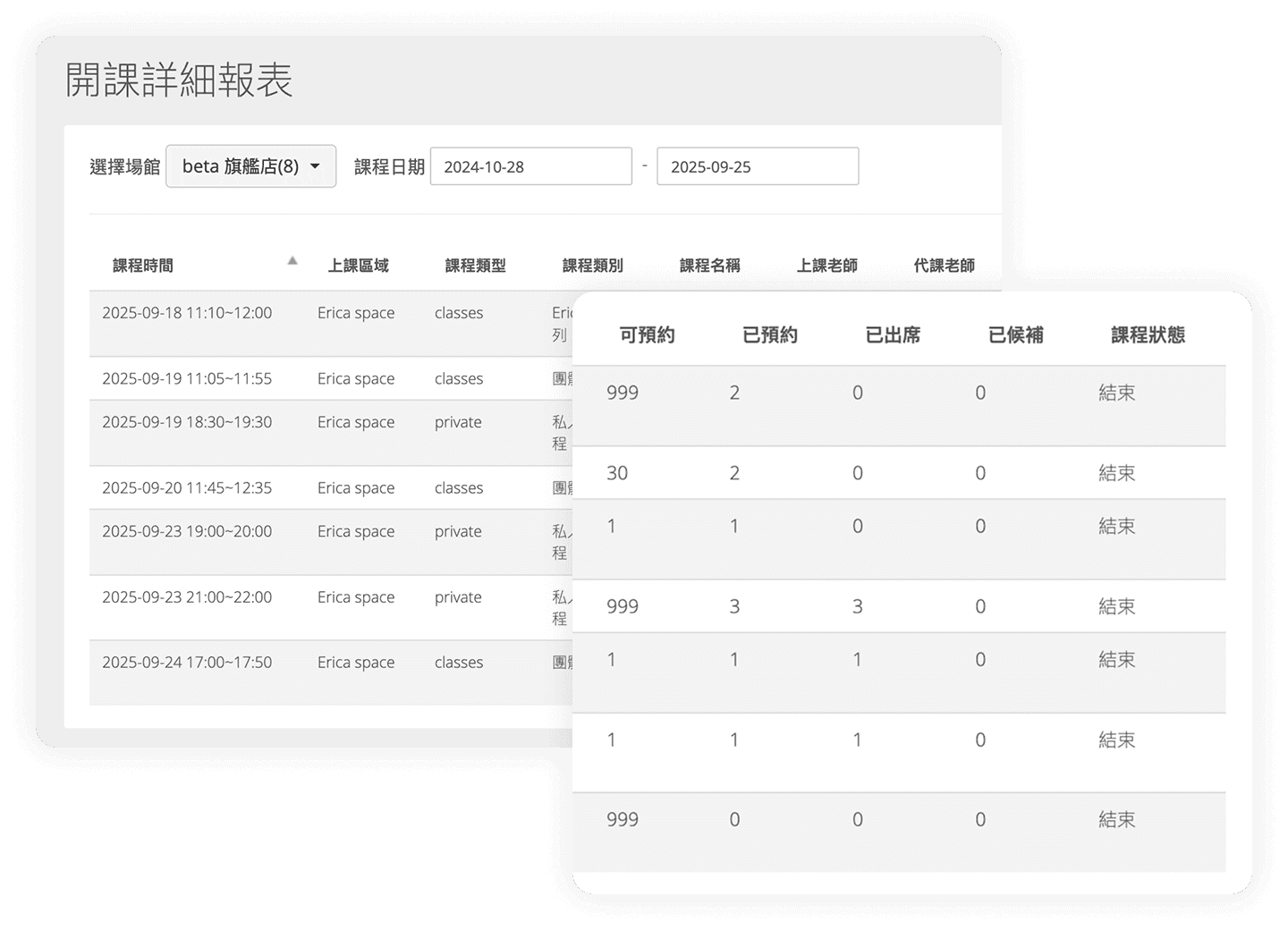The image size is (1288, 930).
Task: Click the 課程名稱 column header
Action: pyautogui.click(x=711, y=265)
